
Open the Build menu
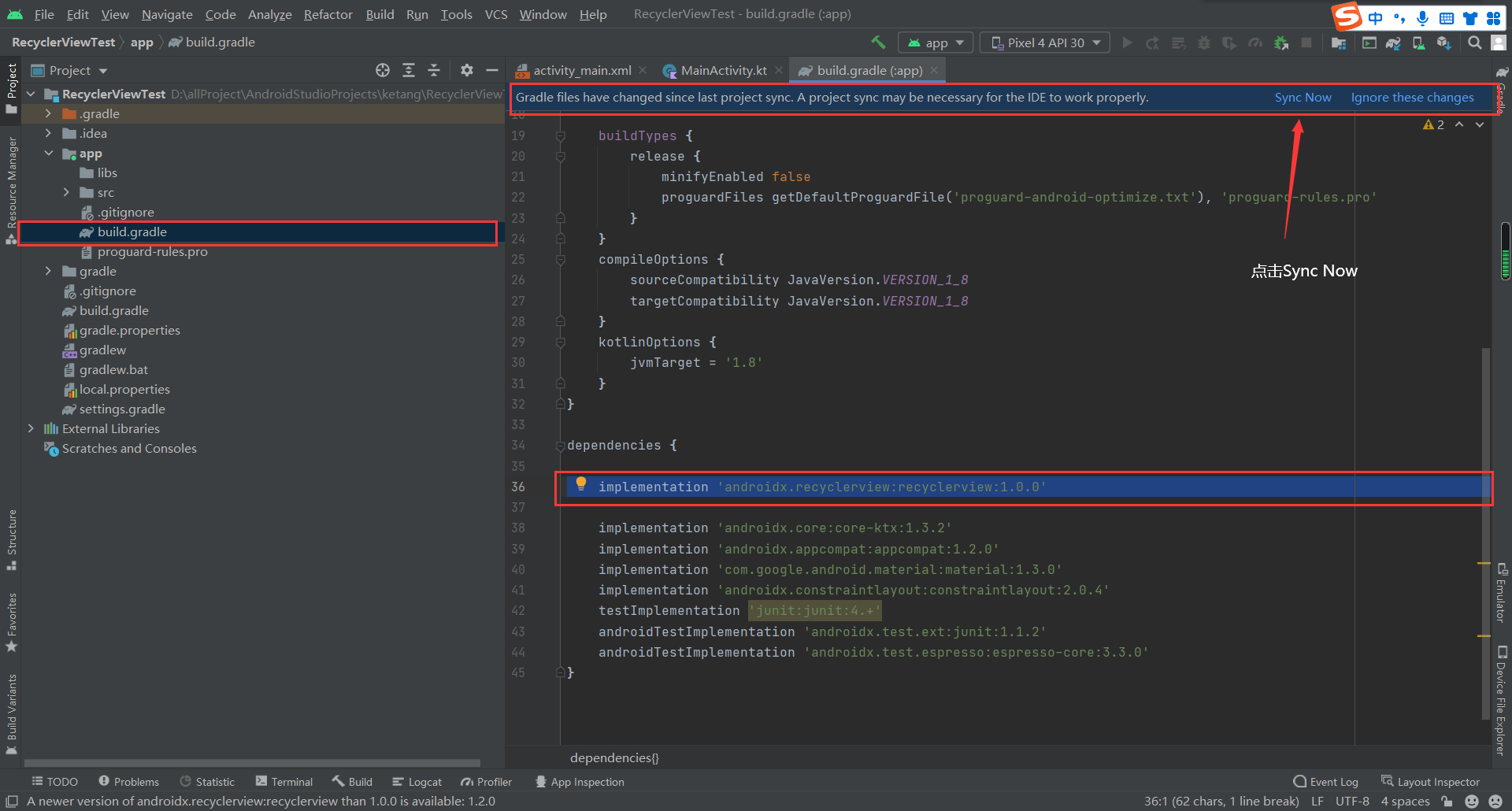pos(380,14)
